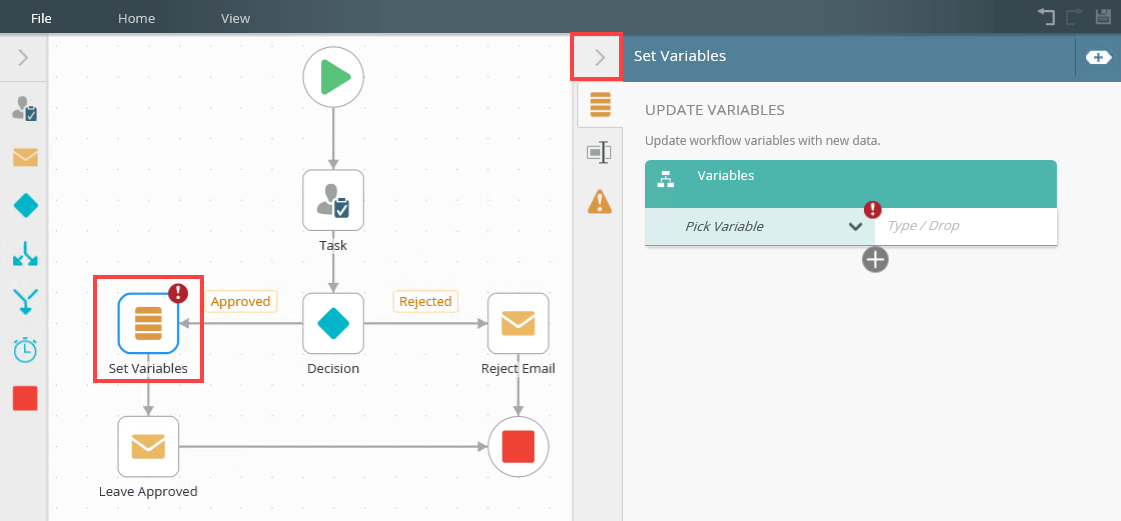1121x521 pixels.
Task: Open the Home tab
Action: (137, 19)
